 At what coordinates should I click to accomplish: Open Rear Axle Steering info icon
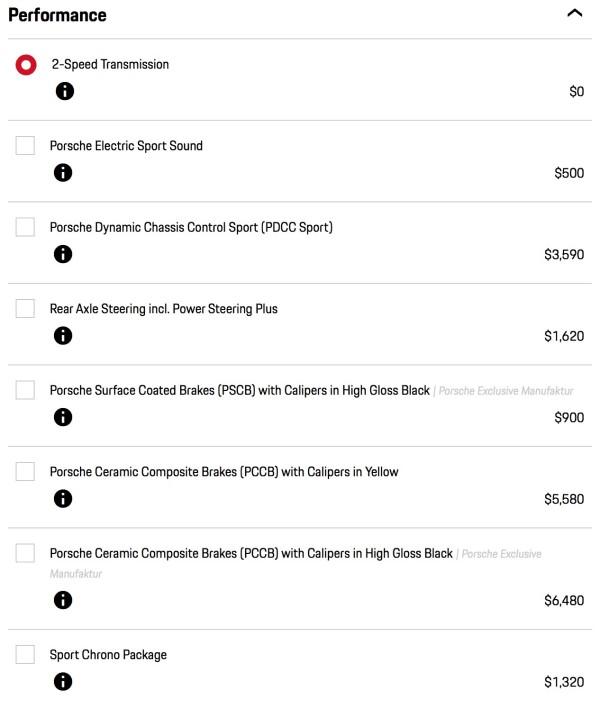pyautogui.click(x=63, y=335)
